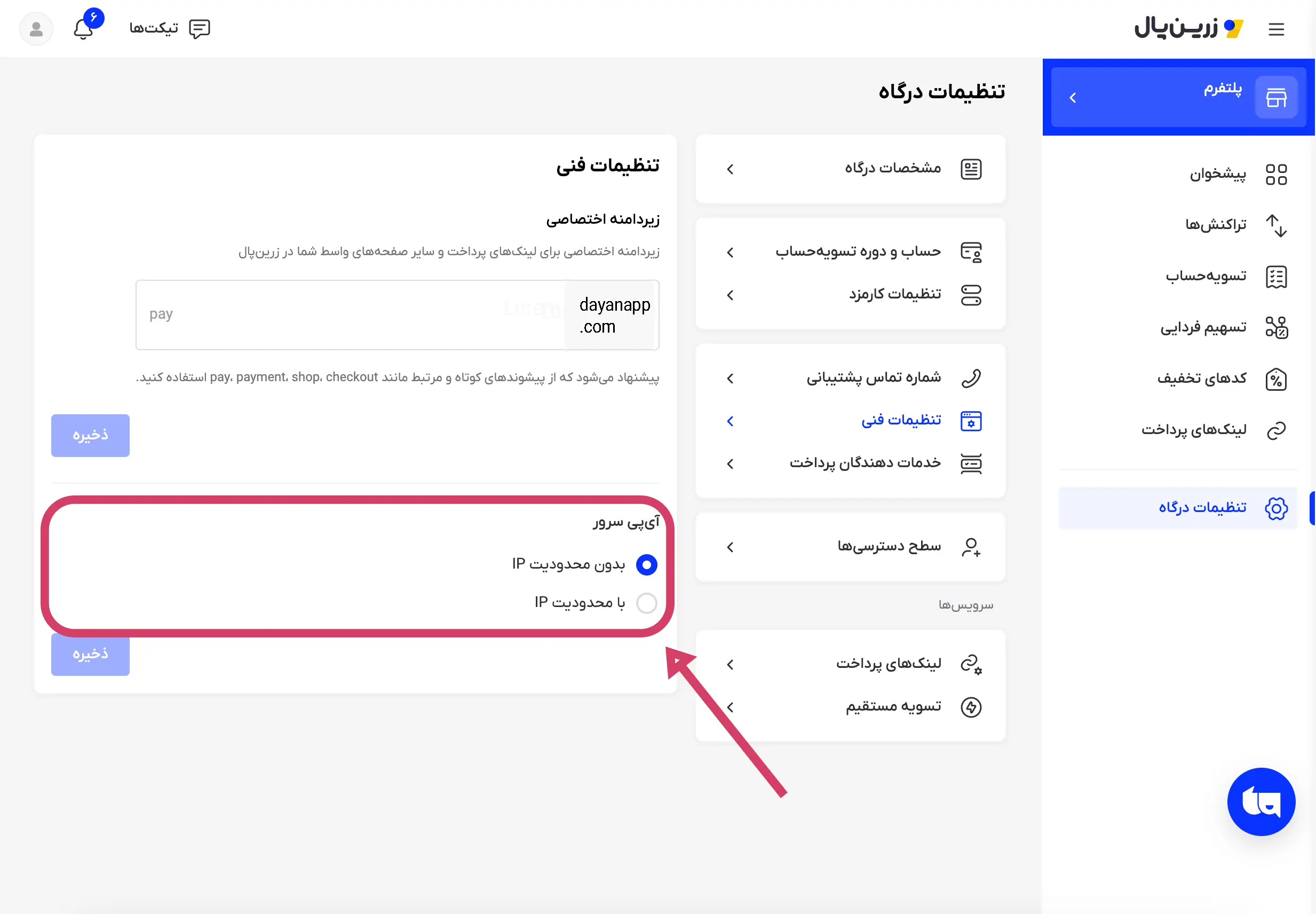Open the support chat bubble
The image size is (1316, 914).
1260,801
